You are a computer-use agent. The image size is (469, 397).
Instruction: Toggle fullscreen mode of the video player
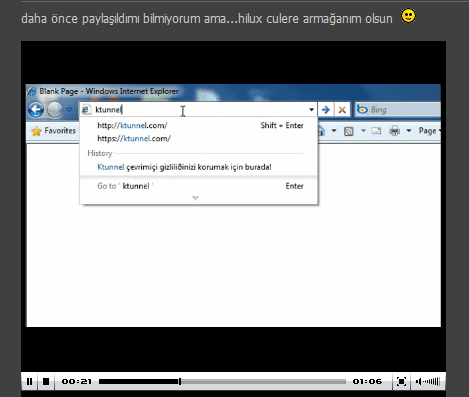(401, 381)
